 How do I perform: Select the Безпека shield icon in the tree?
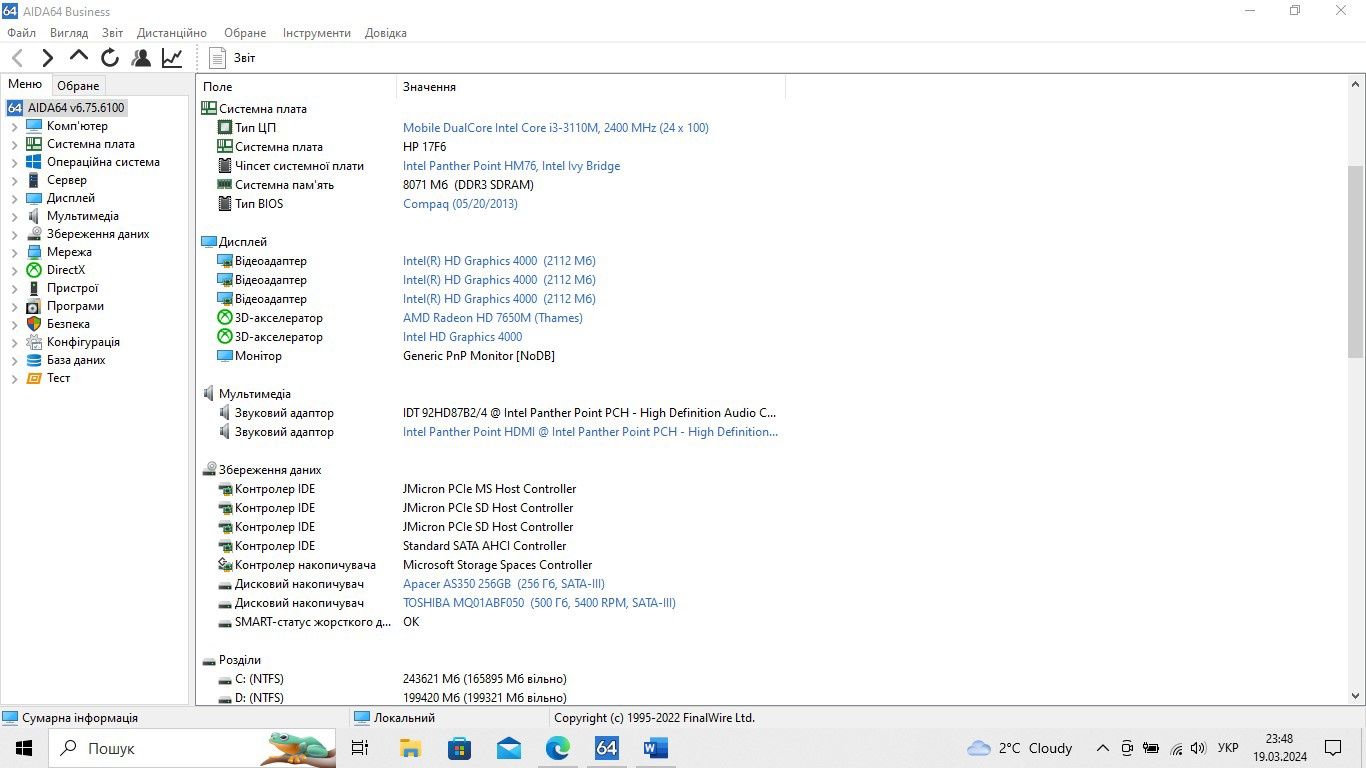(x=34, y=324)
